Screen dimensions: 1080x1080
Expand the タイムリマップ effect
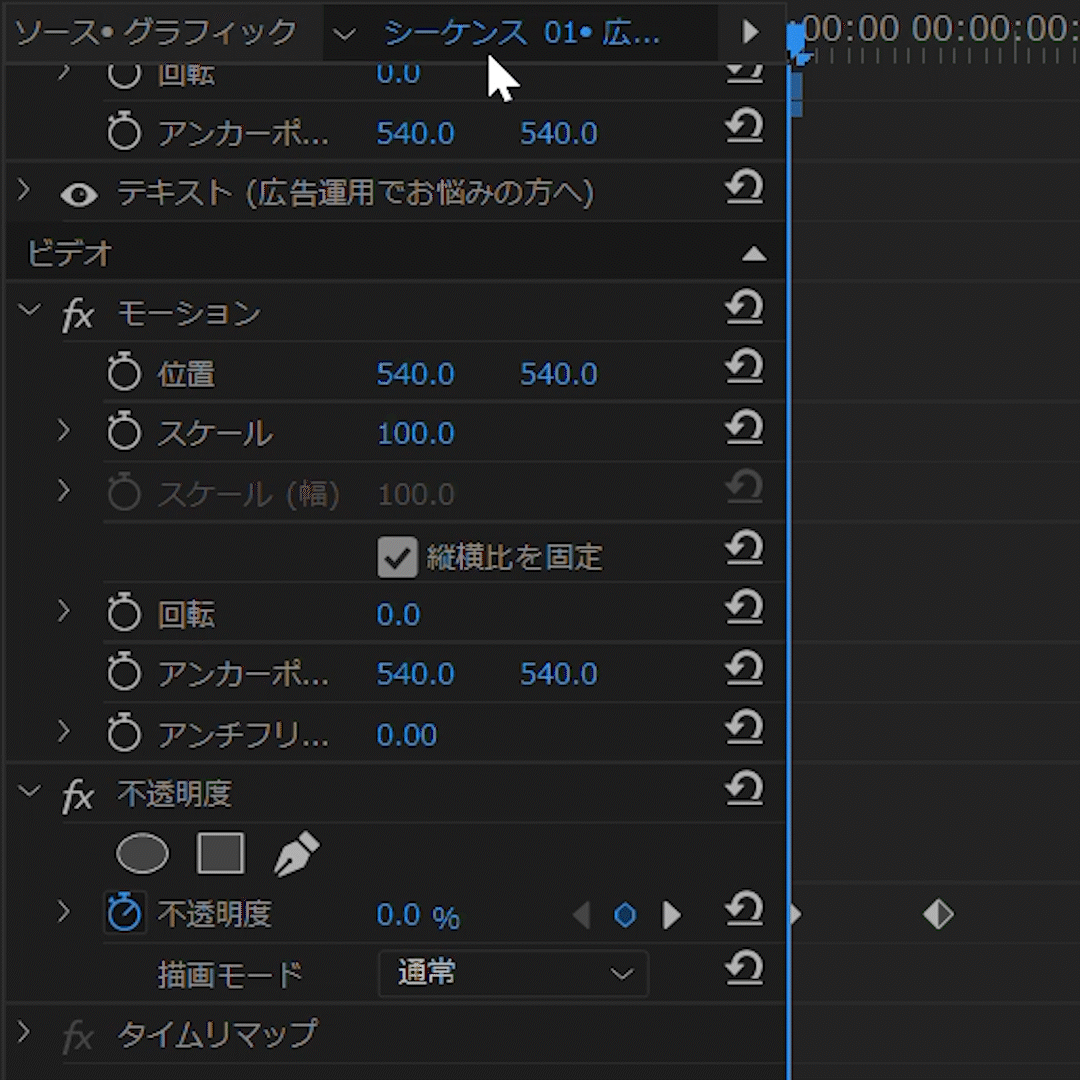pos(24,1033)
